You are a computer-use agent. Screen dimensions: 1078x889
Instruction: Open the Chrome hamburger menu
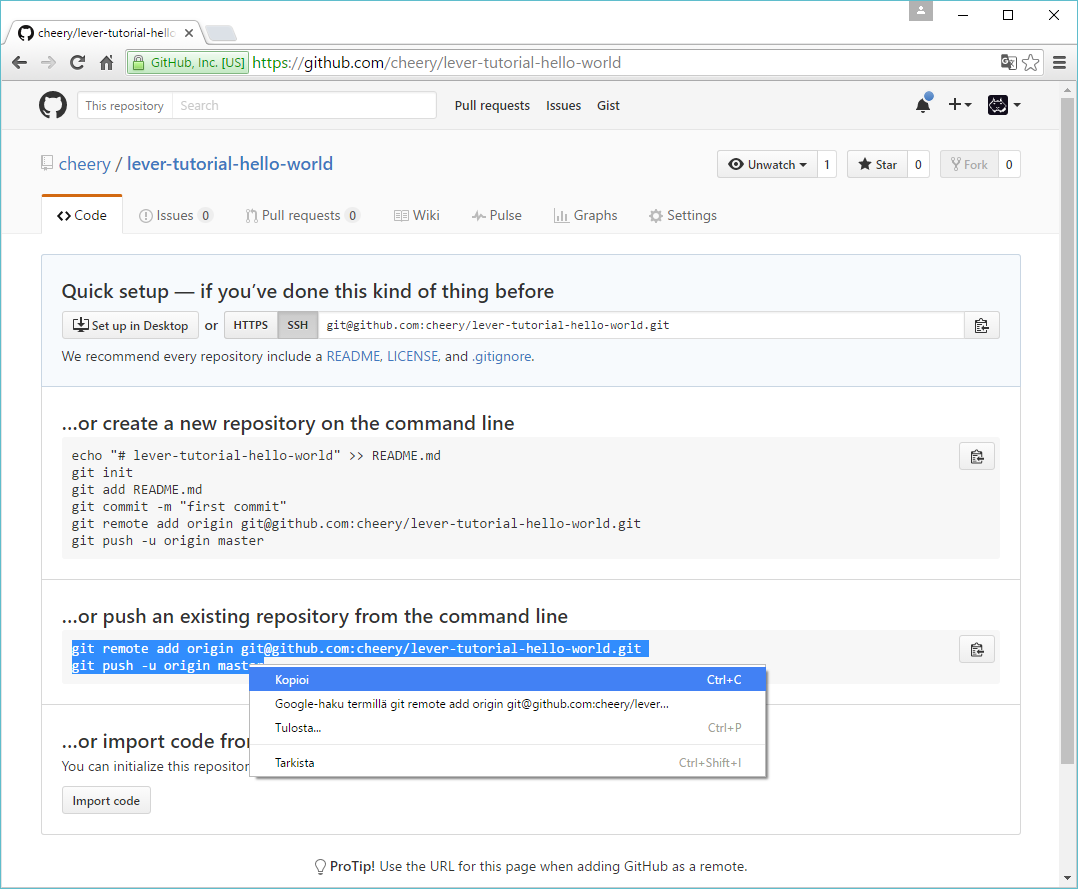click(1059, 63)
